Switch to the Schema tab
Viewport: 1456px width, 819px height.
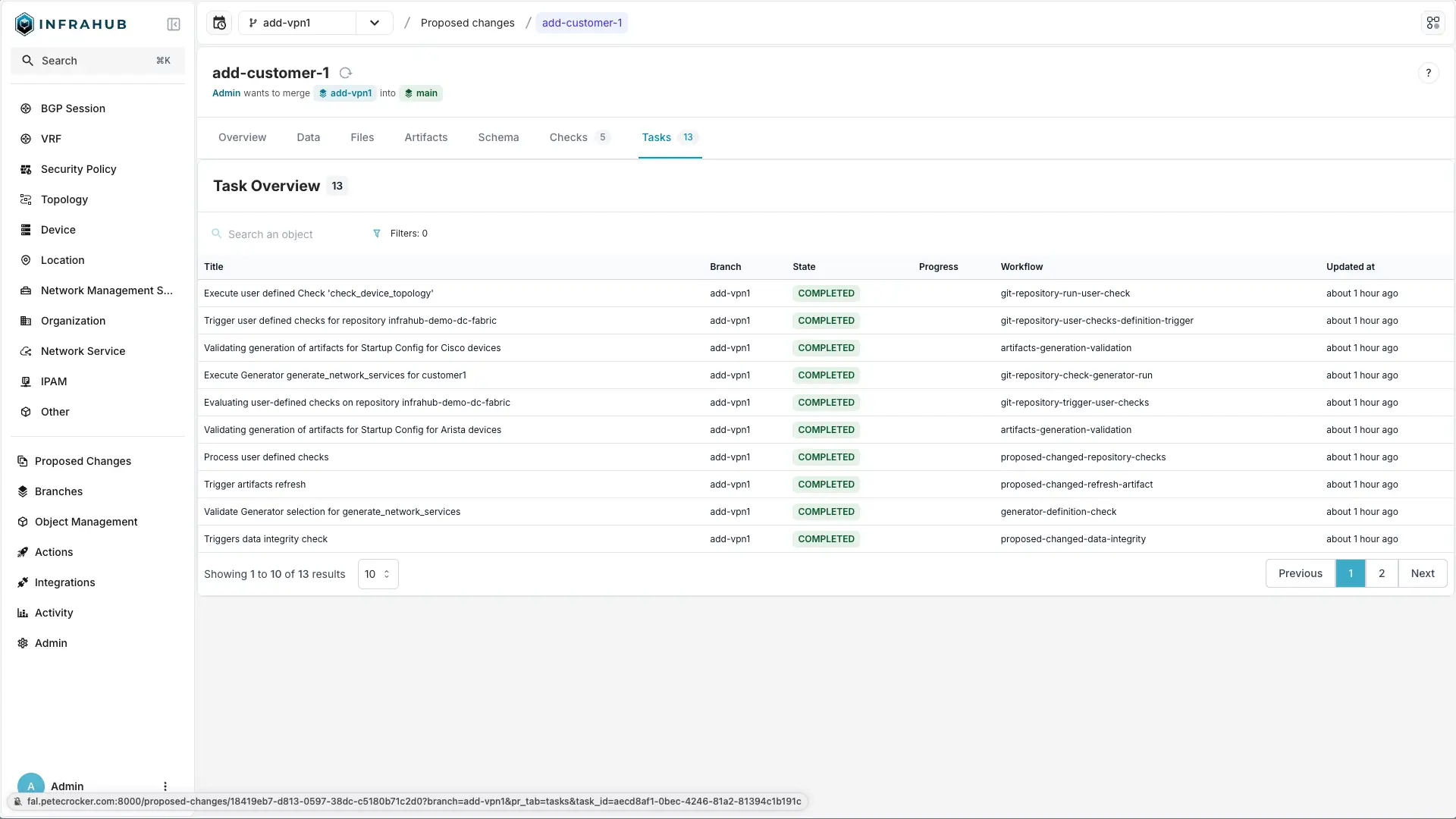tap(499, 137)
